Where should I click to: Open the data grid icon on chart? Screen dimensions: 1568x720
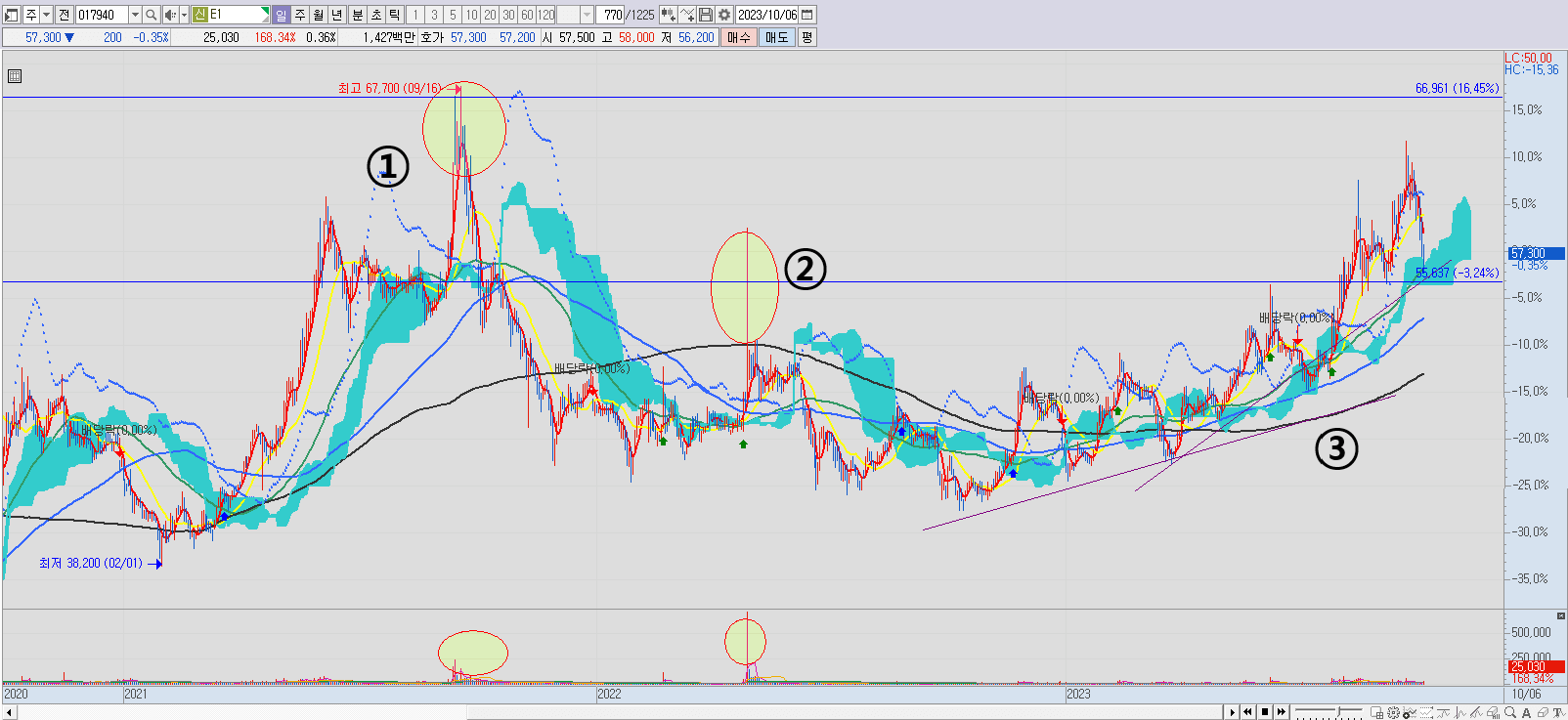click(15, 76)
